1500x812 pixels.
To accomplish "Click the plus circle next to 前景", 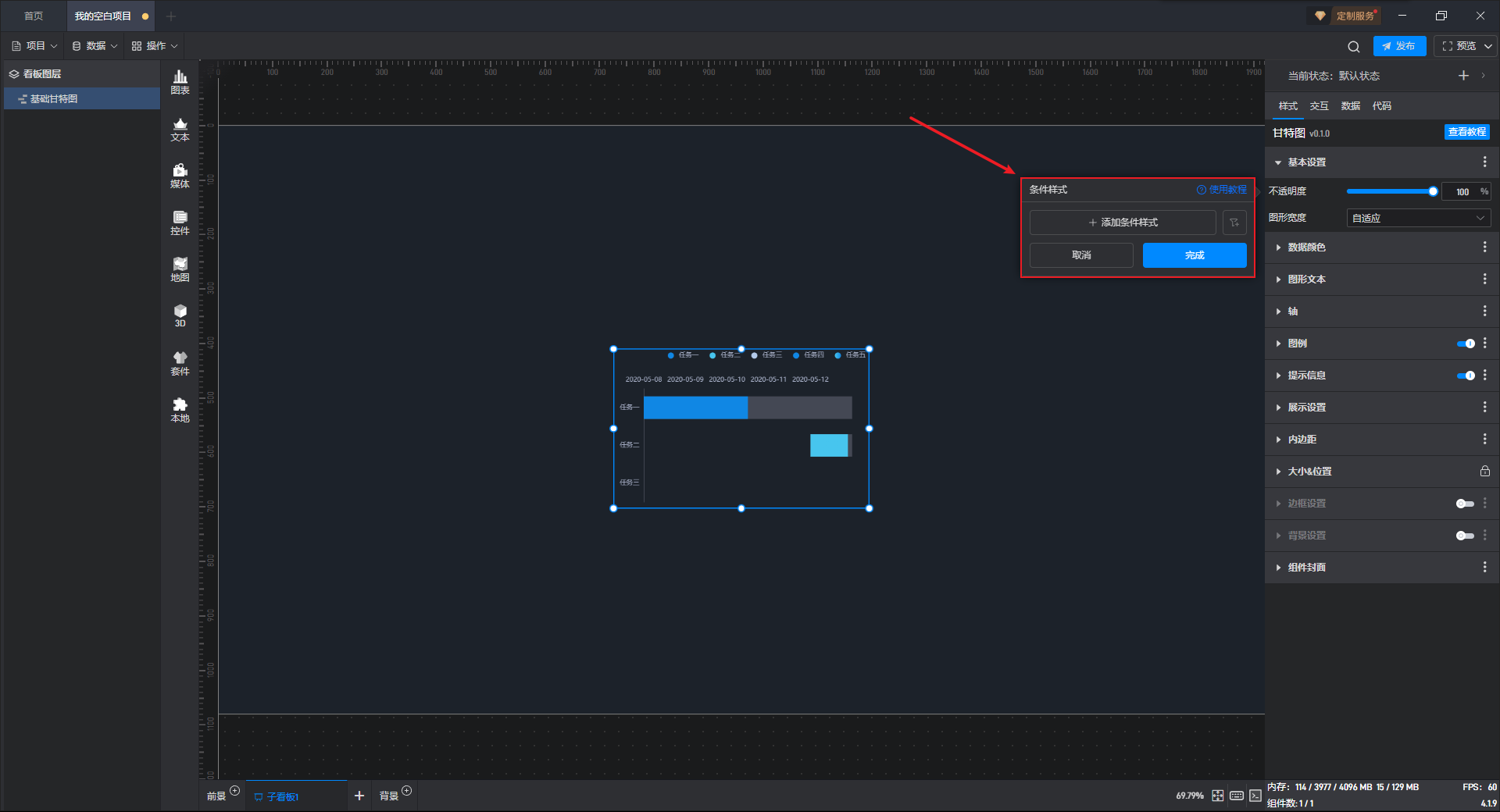I will [x=234, y=791].
